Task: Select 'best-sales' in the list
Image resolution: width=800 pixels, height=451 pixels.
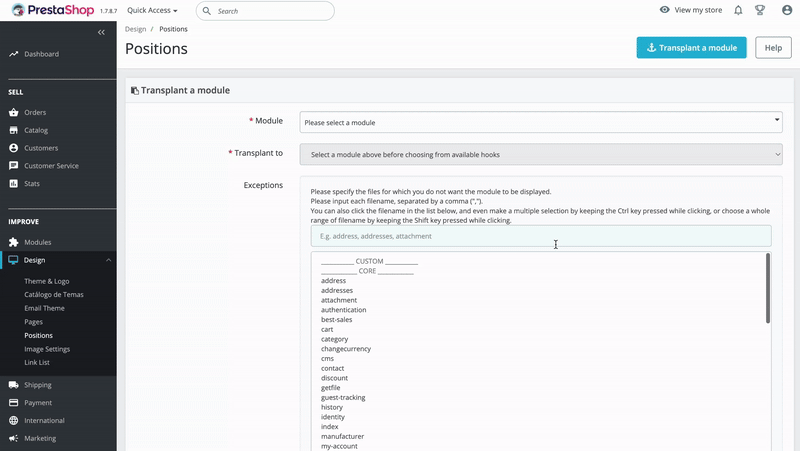Action: coord(336,319)
